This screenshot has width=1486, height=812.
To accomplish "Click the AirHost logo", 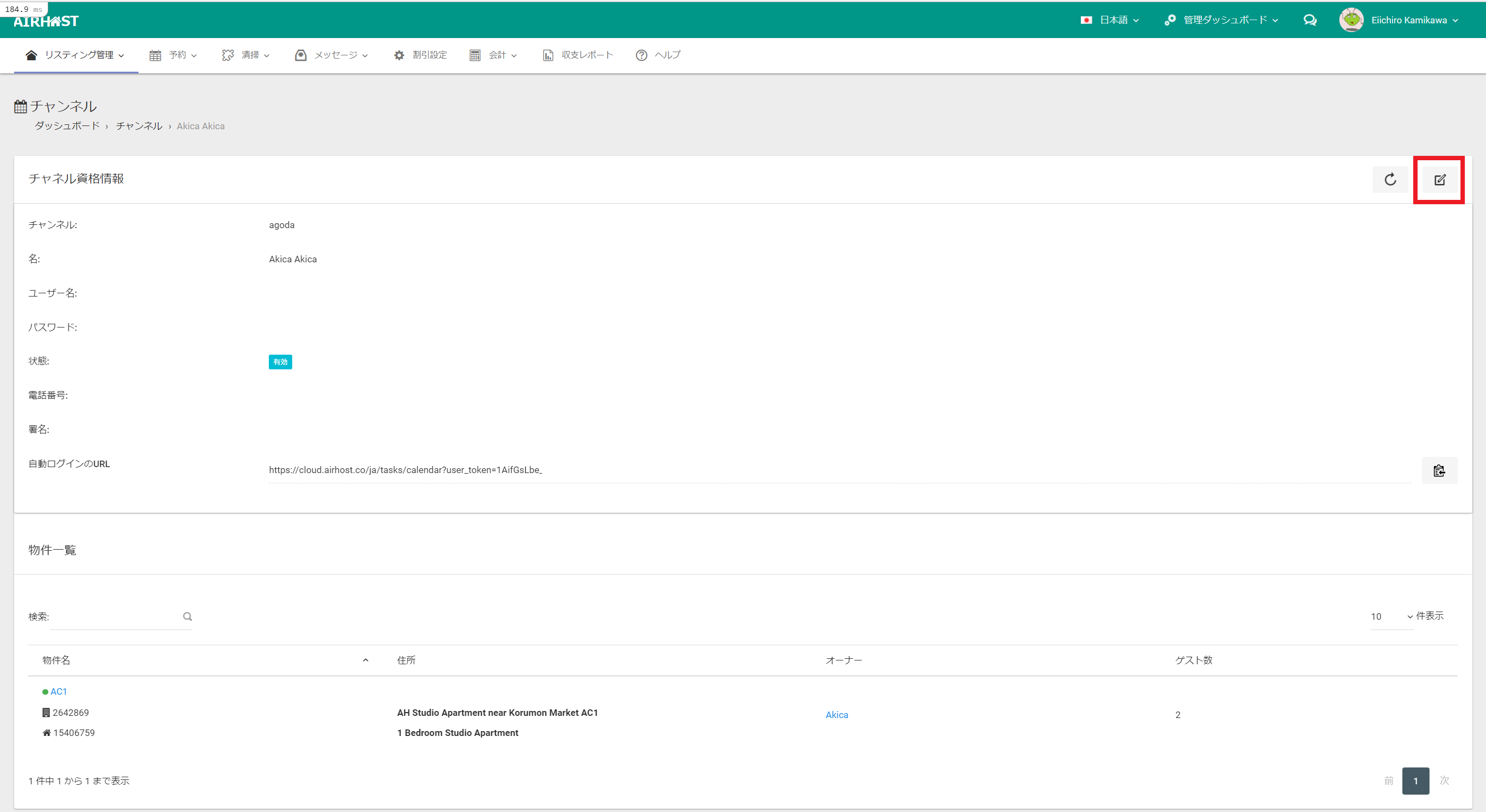I will click(x=46, y=21).
